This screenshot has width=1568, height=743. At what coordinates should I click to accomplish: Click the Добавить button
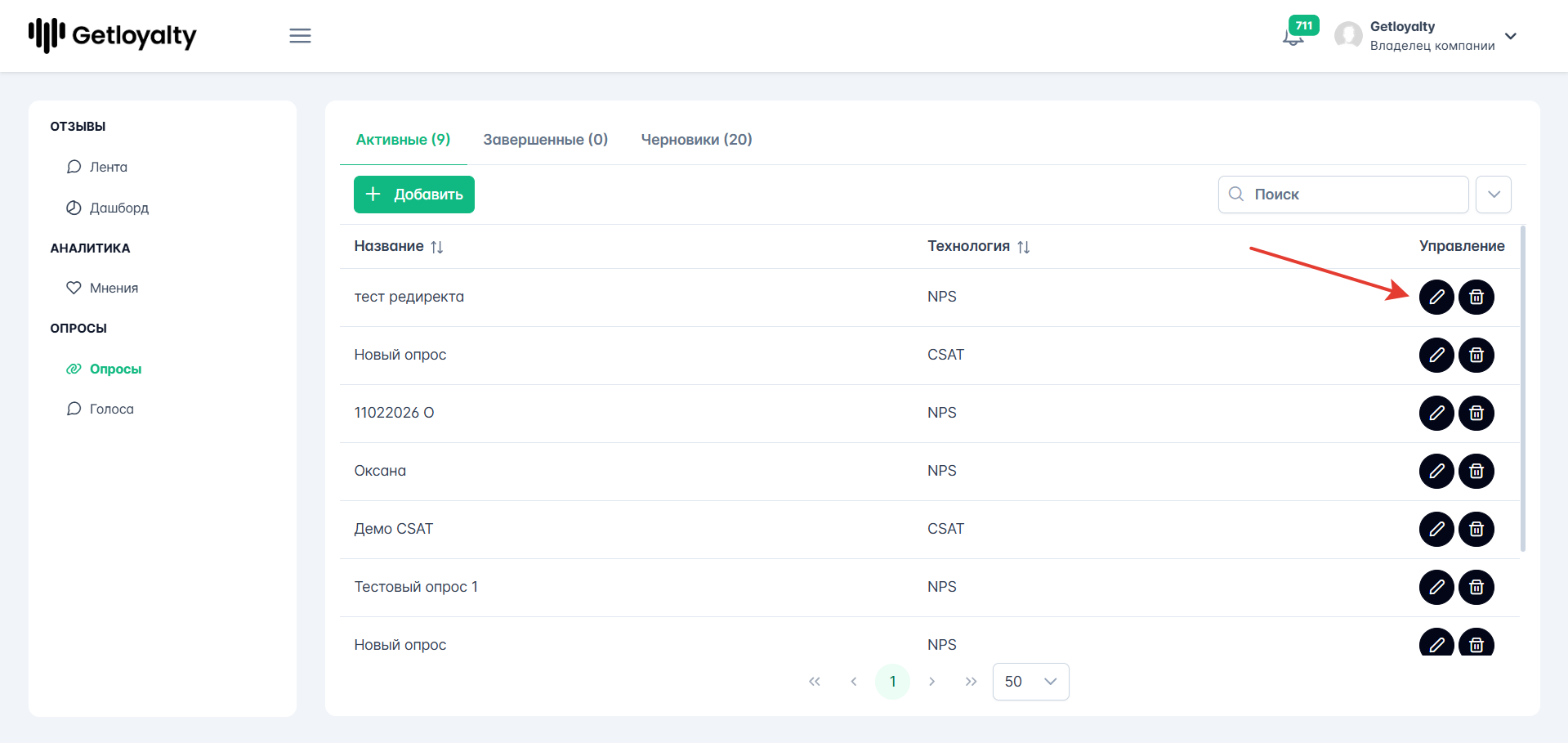pos(414,195)
